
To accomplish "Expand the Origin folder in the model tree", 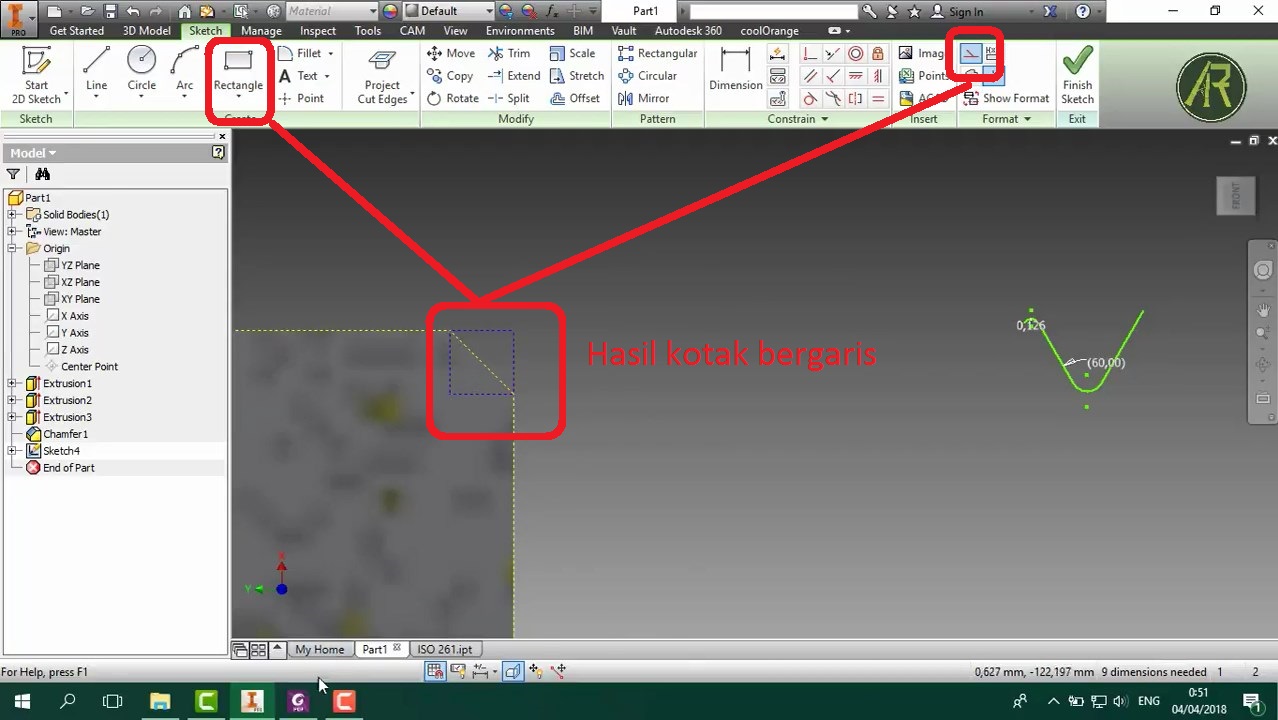I will 13,248.
